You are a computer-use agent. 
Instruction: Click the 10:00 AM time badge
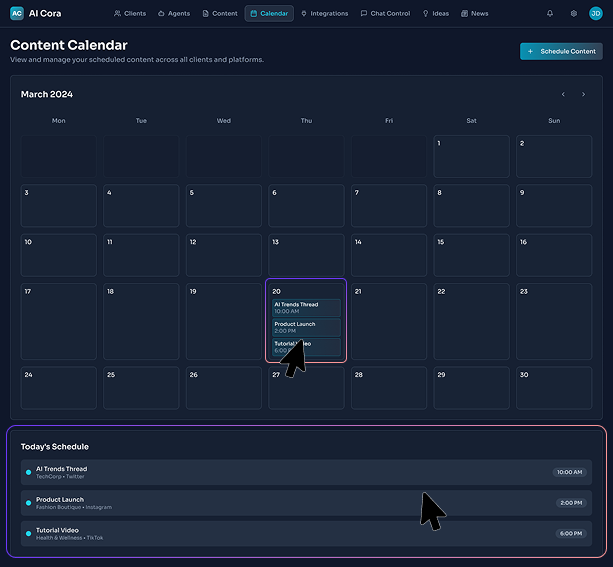(568, 472)
